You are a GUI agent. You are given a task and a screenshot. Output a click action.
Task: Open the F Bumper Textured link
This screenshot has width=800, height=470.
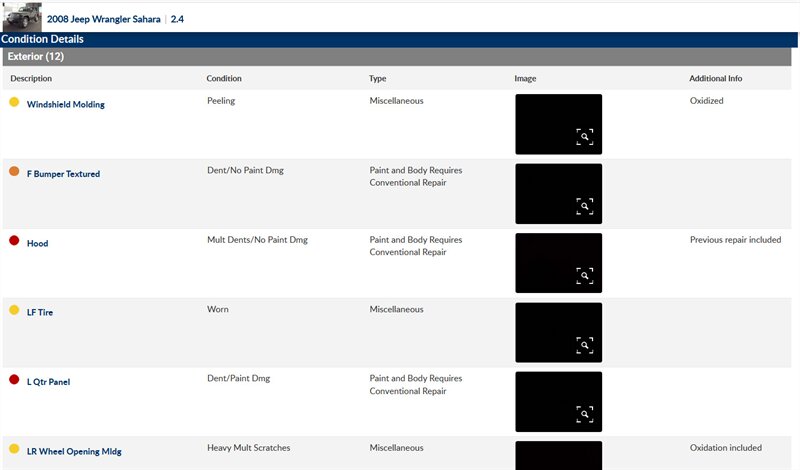[63, 174]
